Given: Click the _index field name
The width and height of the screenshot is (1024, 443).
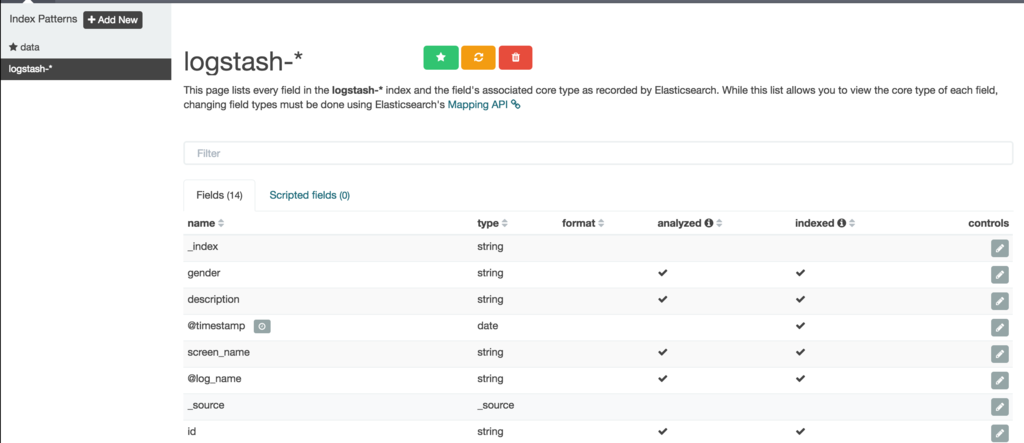Looking at the screenshot, I should pyautogui.click(x=202, y=246).
